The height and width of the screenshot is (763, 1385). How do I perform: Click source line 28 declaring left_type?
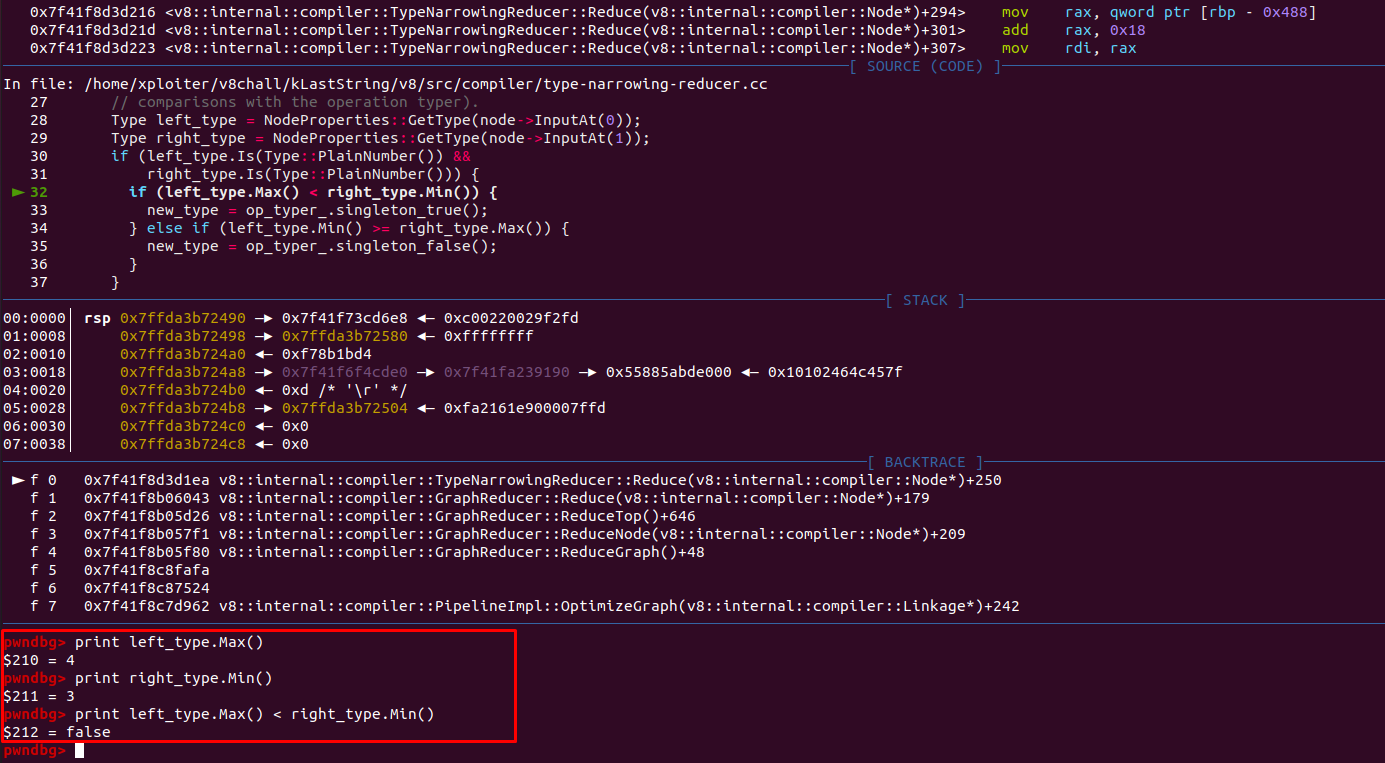pos(376,120)
